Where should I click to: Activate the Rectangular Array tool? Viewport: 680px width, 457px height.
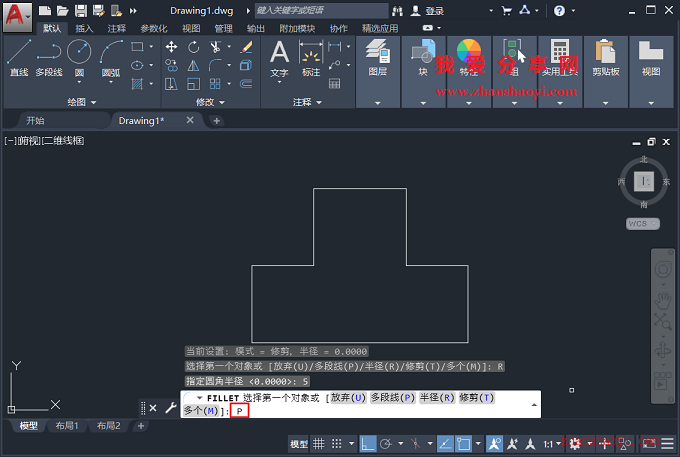(x=215, y=84)
